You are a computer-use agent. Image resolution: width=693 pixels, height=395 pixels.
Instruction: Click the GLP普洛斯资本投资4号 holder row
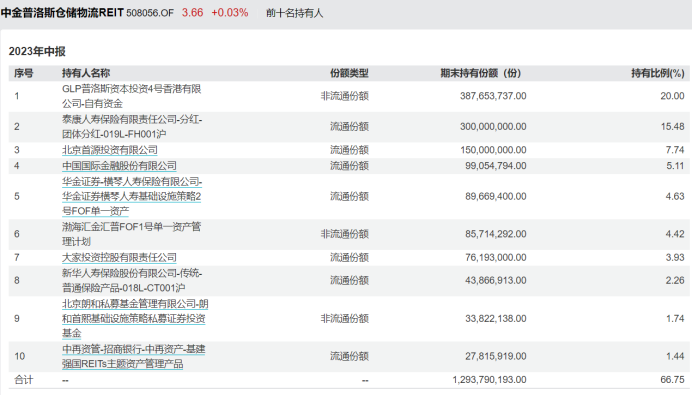(x=349, y=96)
